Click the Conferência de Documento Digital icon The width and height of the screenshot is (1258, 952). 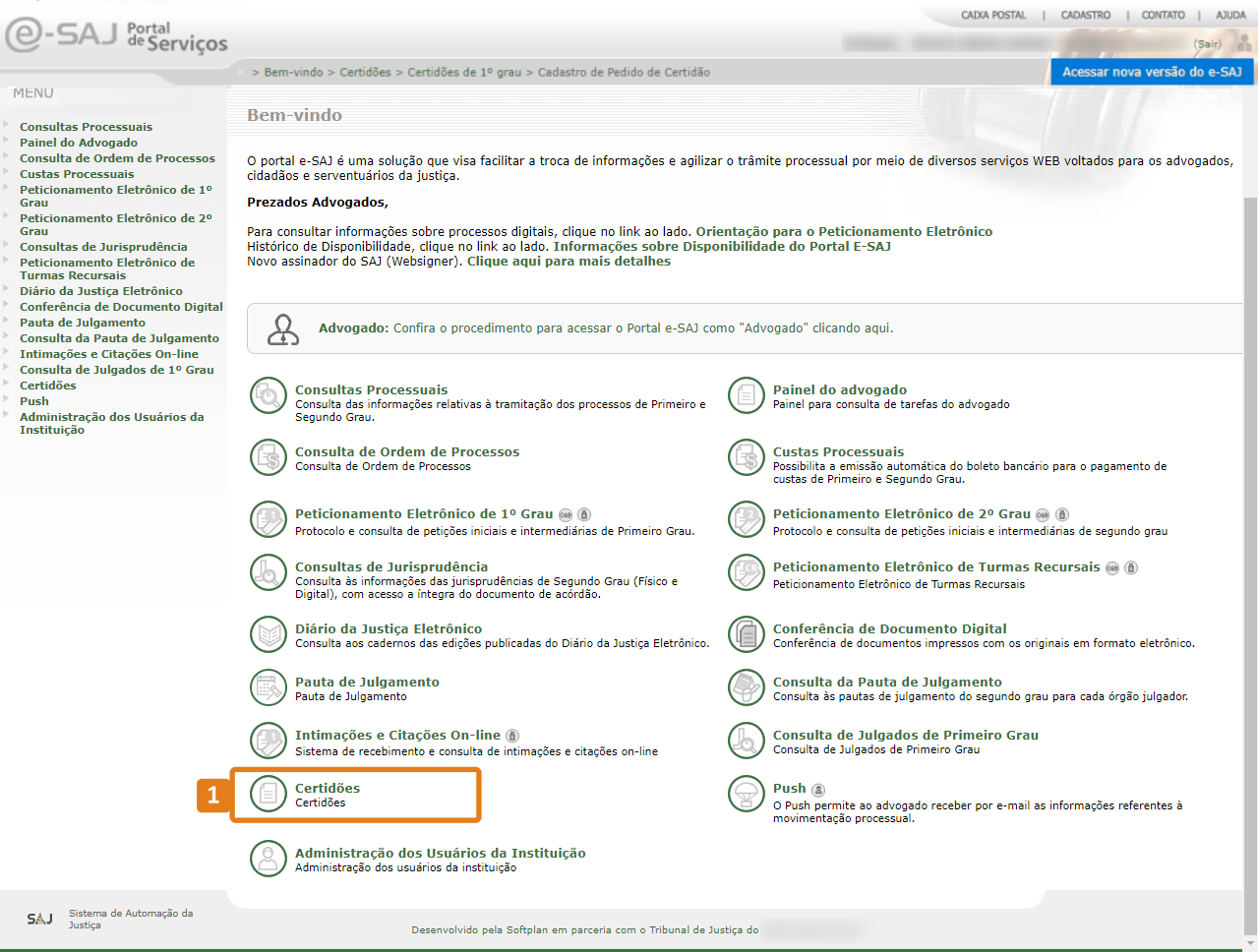pos(747,634)
